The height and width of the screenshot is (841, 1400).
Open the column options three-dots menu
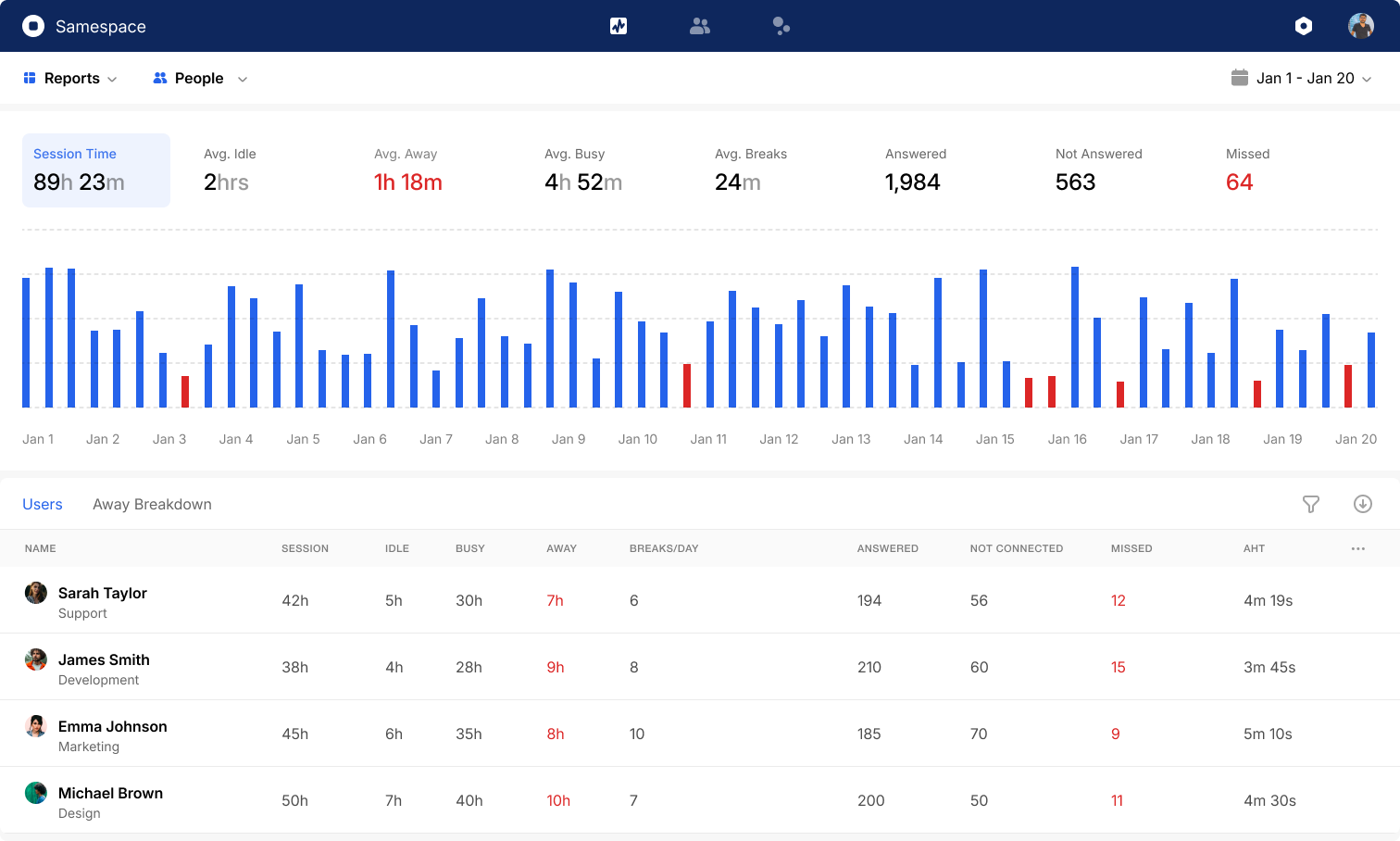point(1358,548)
